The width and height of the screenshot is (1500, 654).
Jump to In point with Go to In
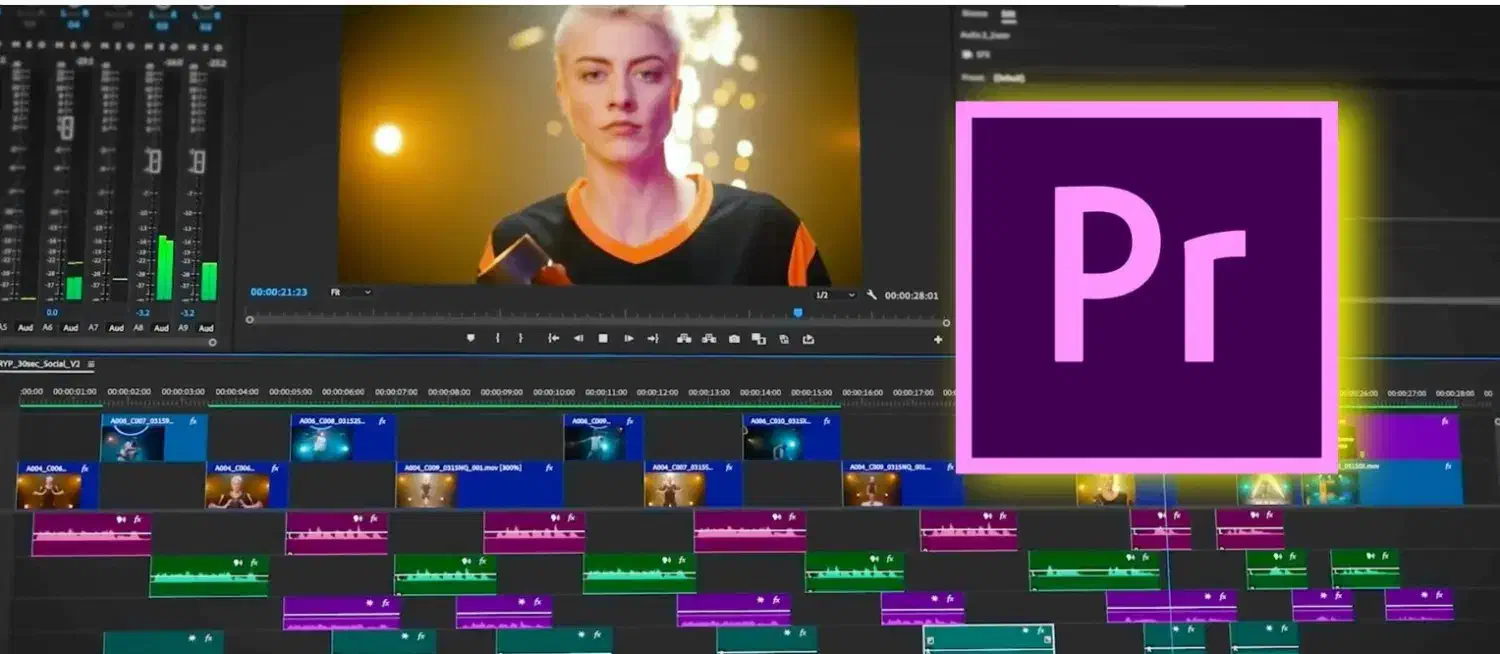553,339
